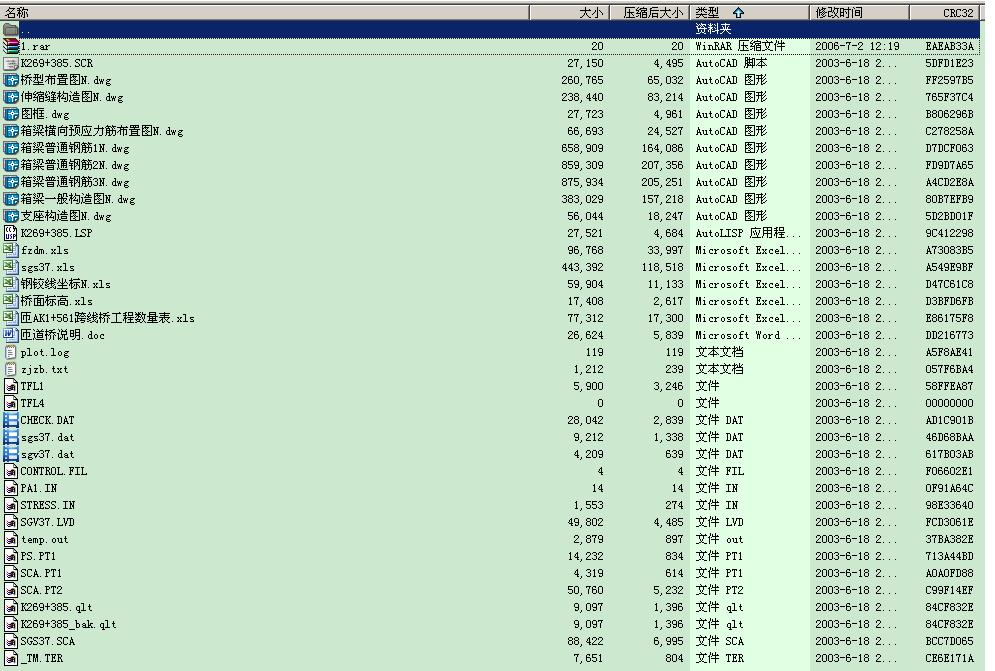Click the 匝道桥说明.doc Word icon
This screenshot has width=995, height=671.
[11, 335]
